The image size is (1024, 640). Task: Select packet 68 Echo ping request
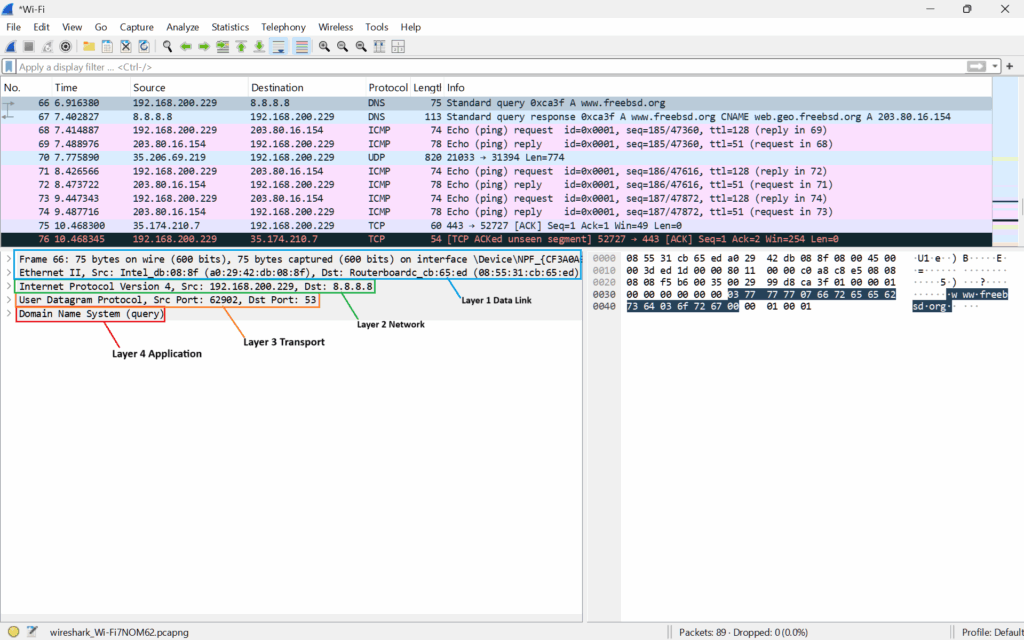pyautogui.click(x=496, y=130)
